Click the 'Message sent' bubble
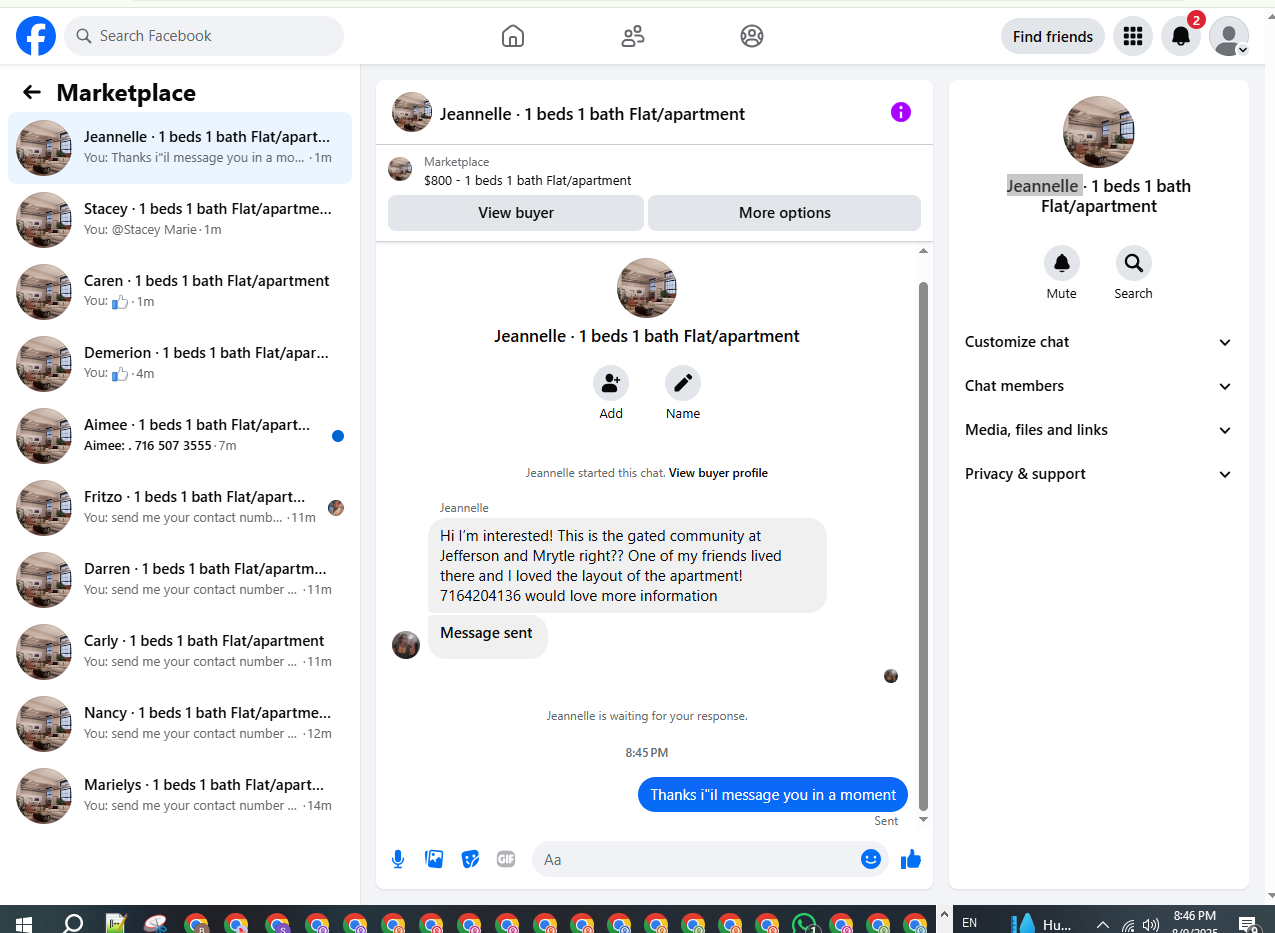This screenshot has width=1275, height=933. 487,637
